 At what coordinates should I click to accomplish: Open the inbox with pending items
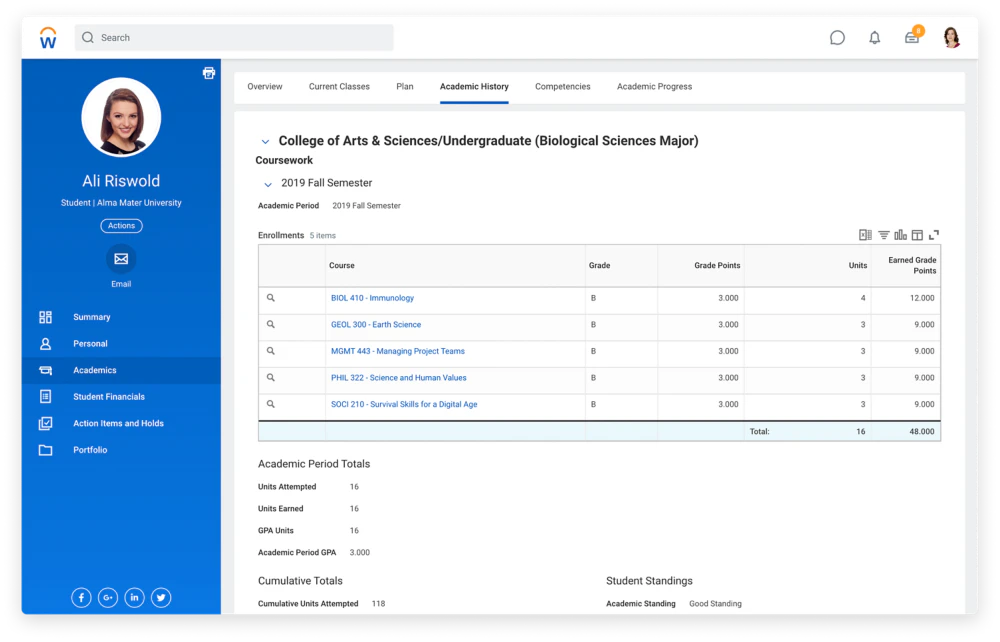(911, 37)
